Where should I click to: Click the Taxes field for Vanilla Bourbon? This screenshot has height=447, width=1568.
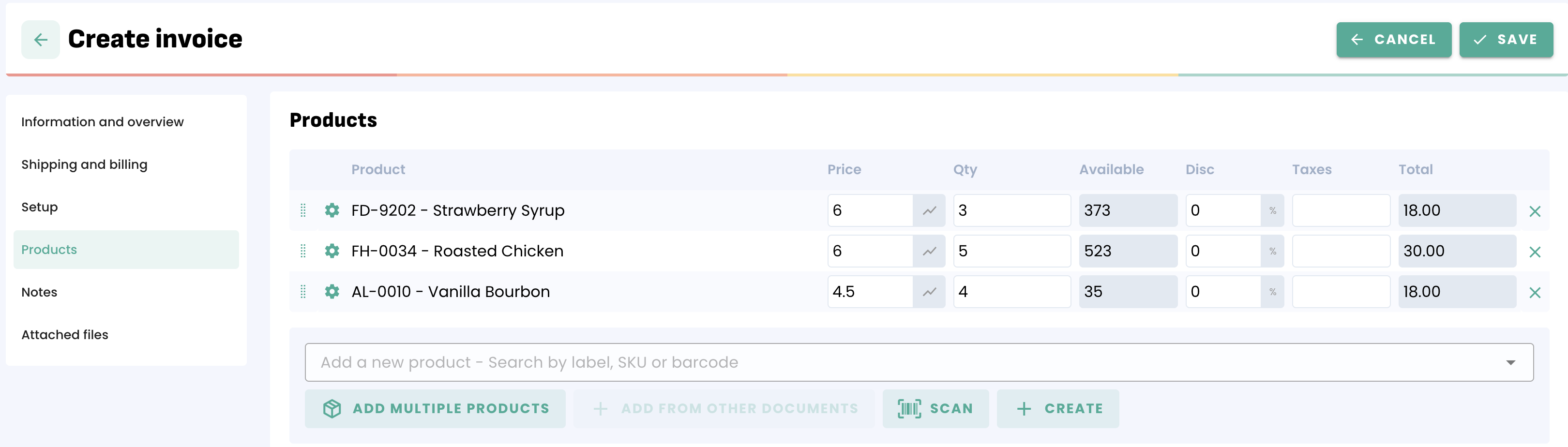click(1341, 292)
